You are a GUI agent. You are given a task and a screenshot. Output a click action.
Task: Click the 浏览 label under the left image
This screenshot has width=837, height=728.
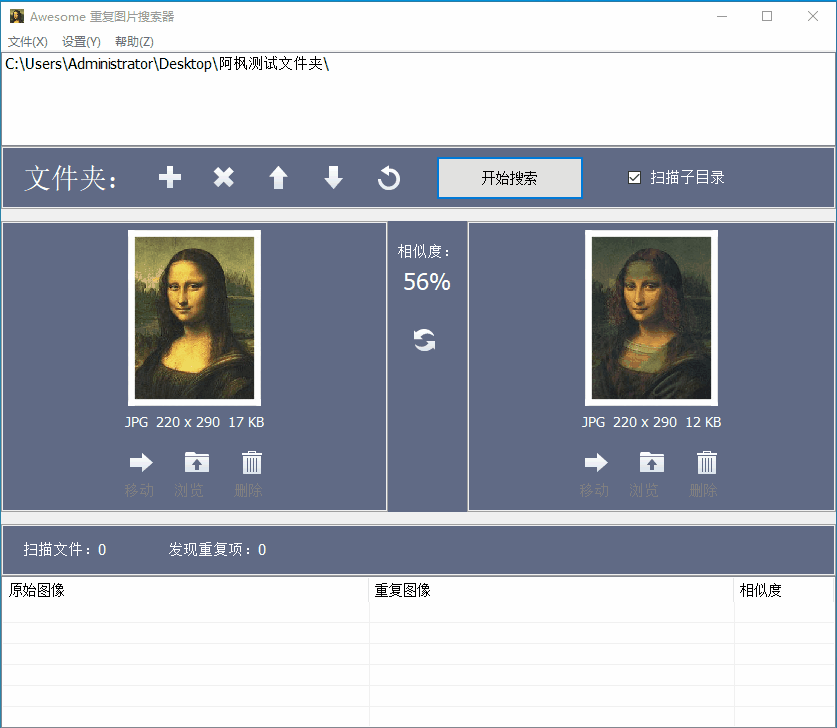[189, 490]
